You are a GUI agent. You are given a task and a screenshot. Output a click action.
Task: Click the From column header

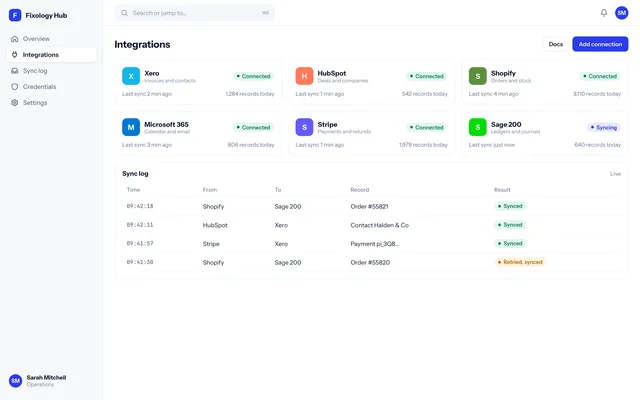tap(210, 190)
